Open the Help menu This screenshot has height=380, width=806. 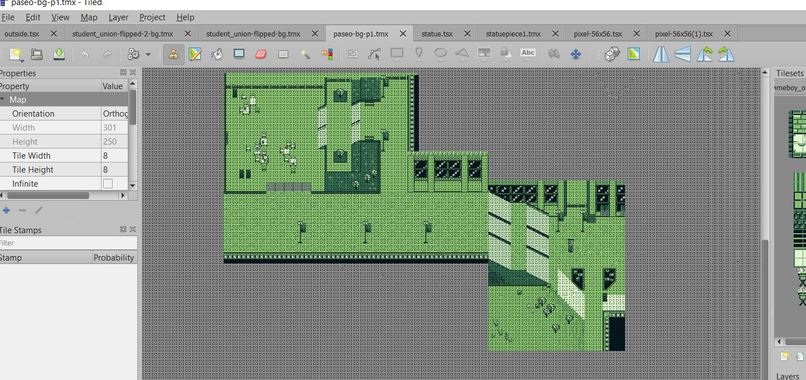[x=185, y=17]
